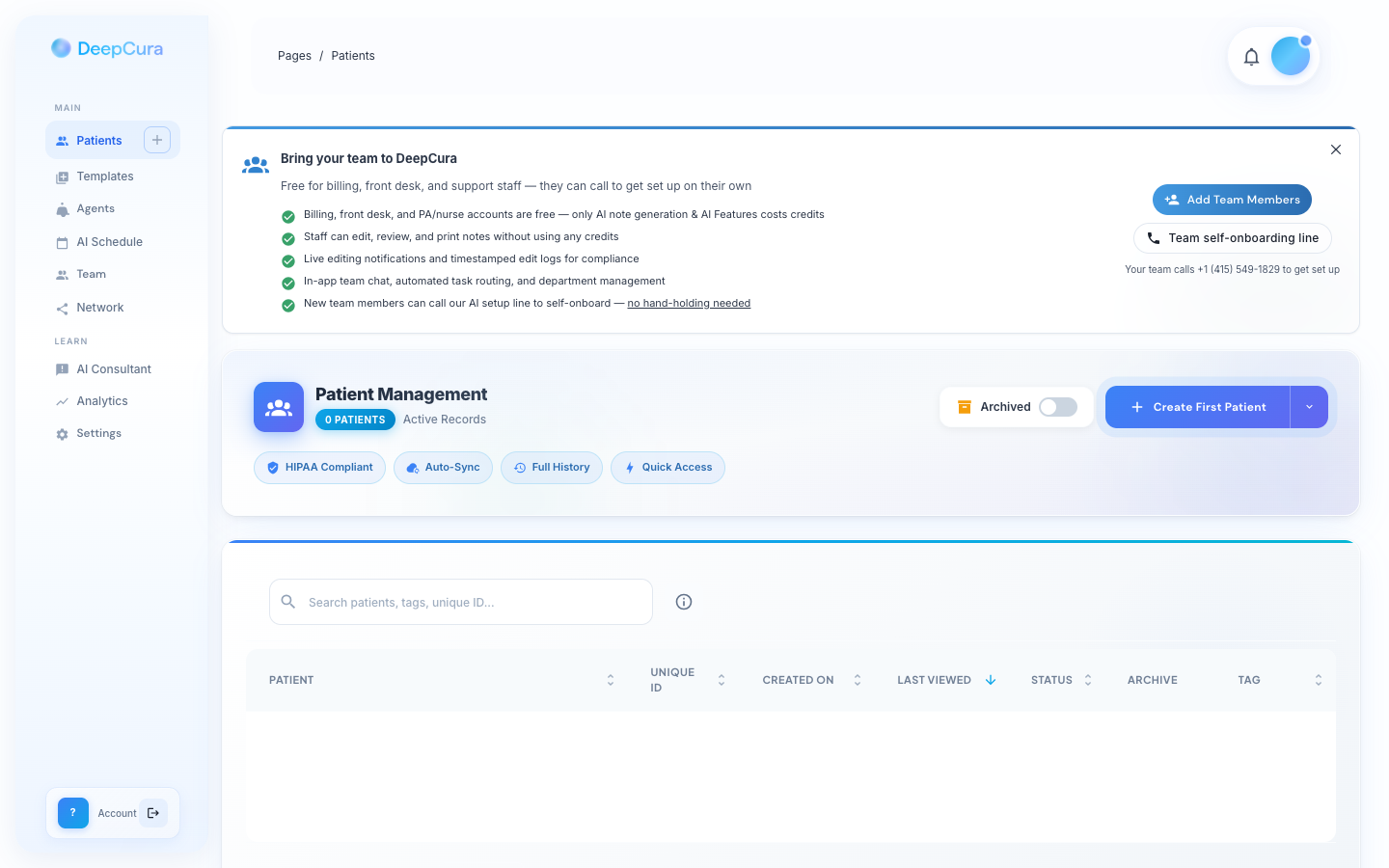Click the Account label

[118, 814]
